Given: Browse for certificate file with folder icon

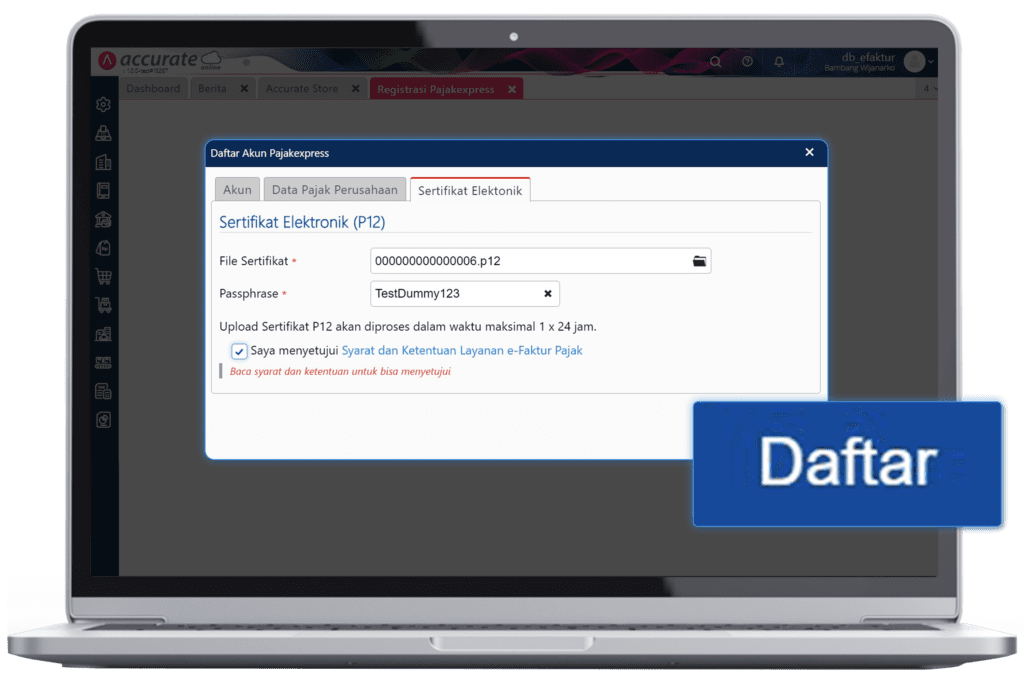Looking at the screenshot, I should click(699, 261).
